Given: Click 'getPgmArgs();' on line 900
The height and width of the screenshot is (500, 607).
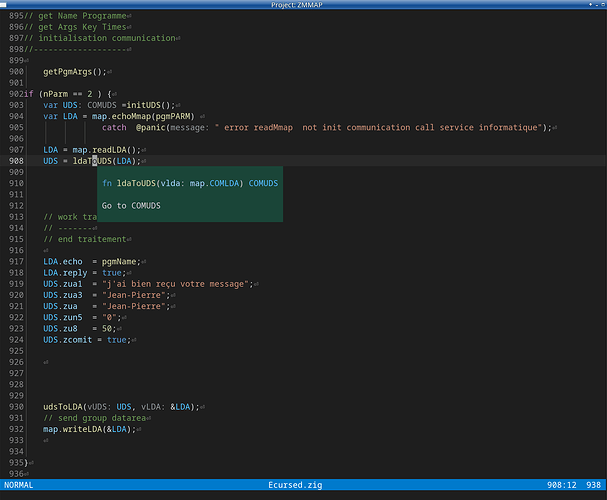Looking at the screenshot, I should (x=75, y=72).
